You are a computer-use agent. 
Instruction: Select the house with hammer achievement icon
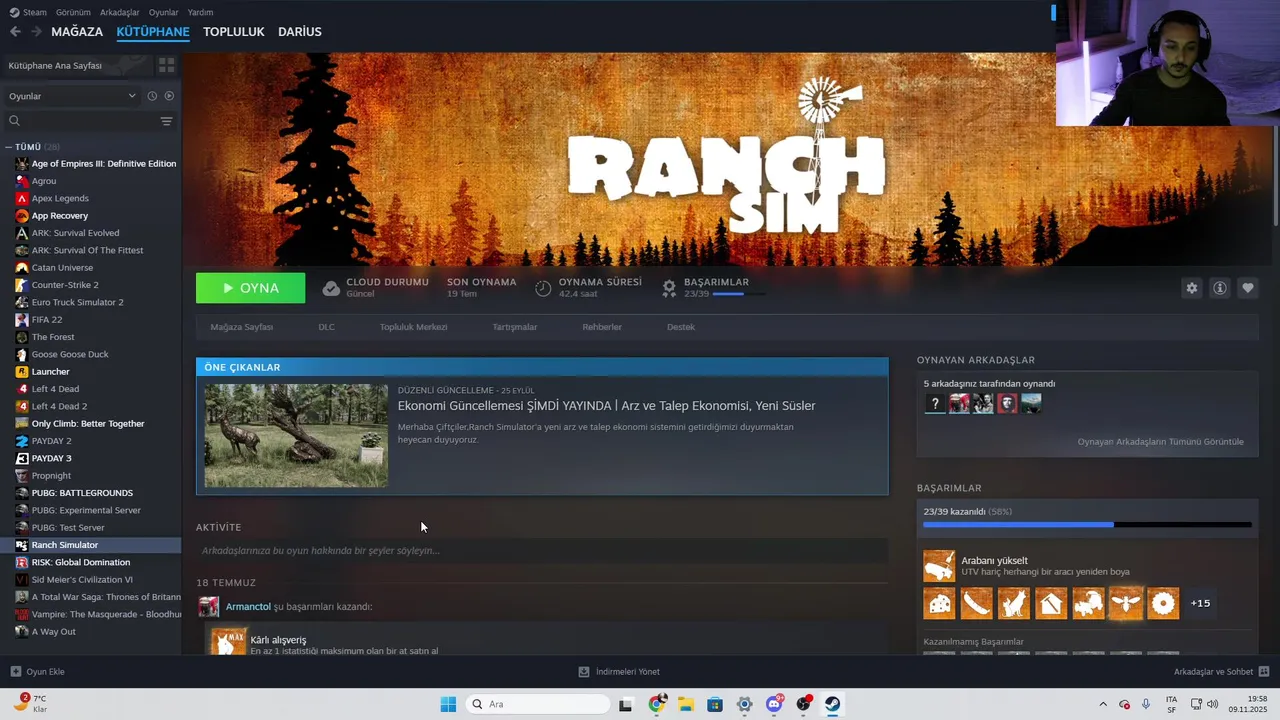point(1051,603)
